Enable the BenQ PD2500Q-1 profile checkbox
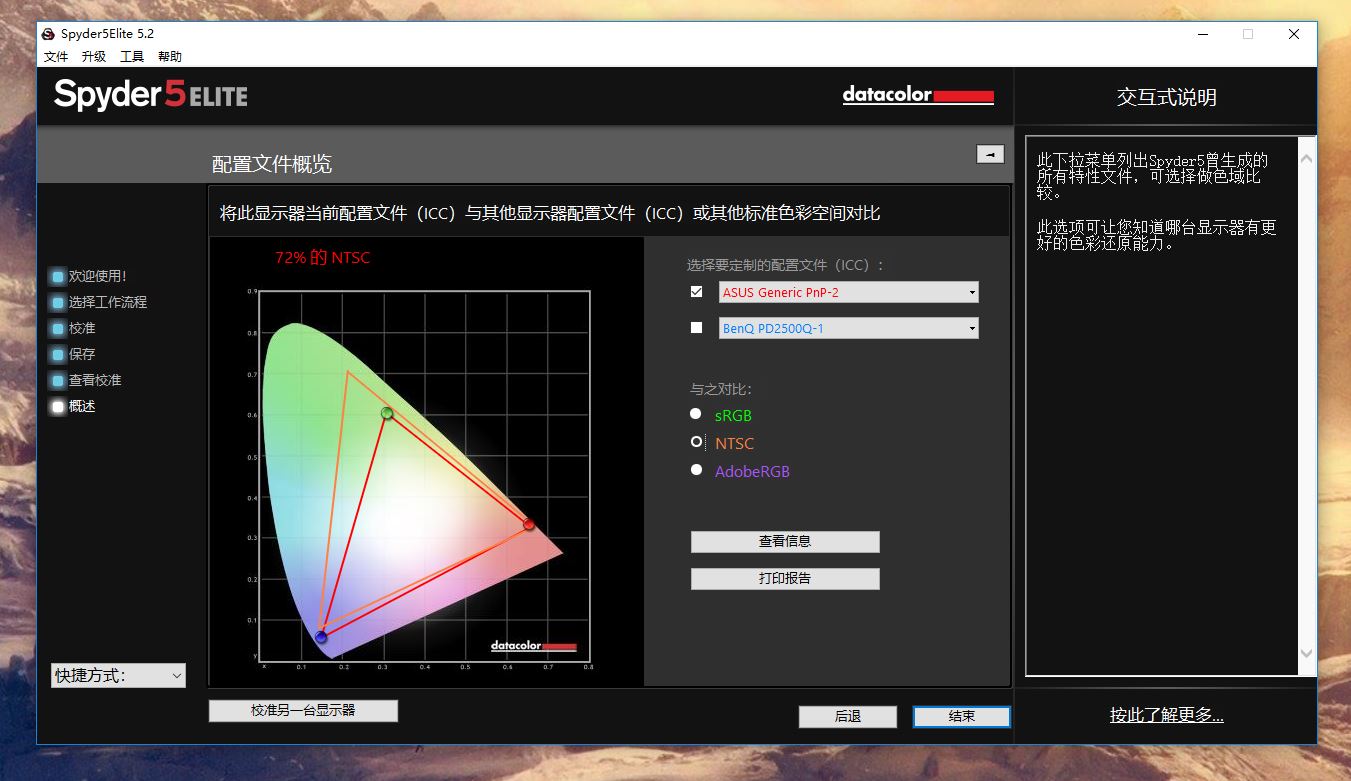 696,327
